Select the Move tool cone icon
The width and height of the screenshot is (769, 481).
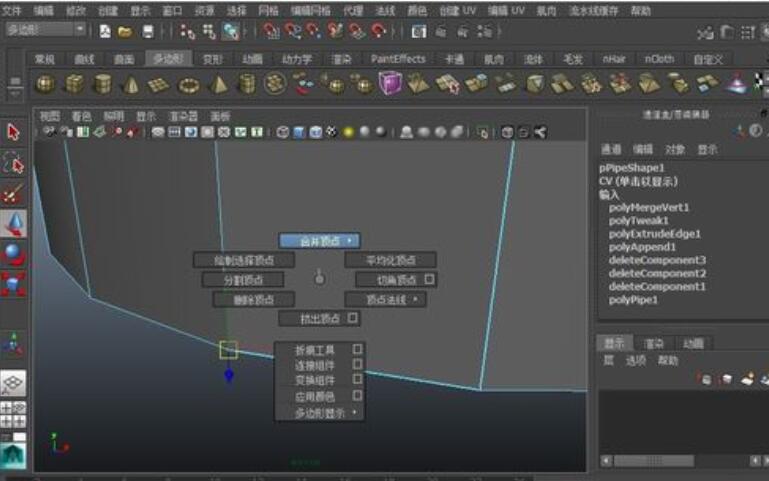point(13,224)
